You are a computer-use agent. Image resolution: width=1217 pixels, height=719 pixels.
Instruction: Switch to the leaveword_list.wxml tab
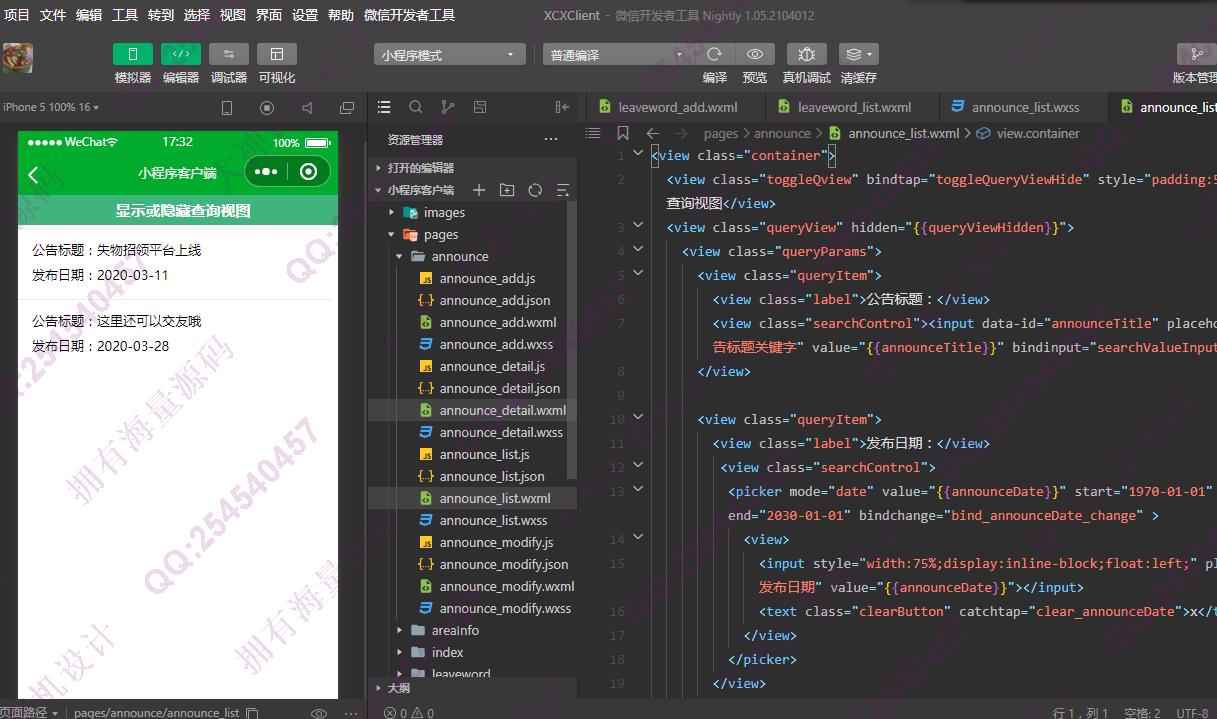pyautogui.click(x=853, y=107)
